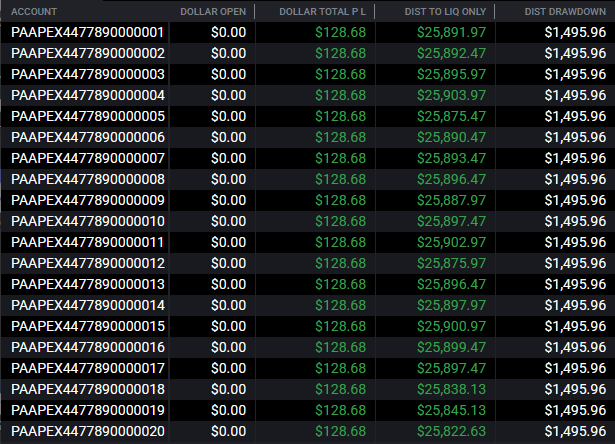Viewport: 615px width, 444px height.
Task: Select account PAAPEX4477890000013
Action: (x=87, y=284)
